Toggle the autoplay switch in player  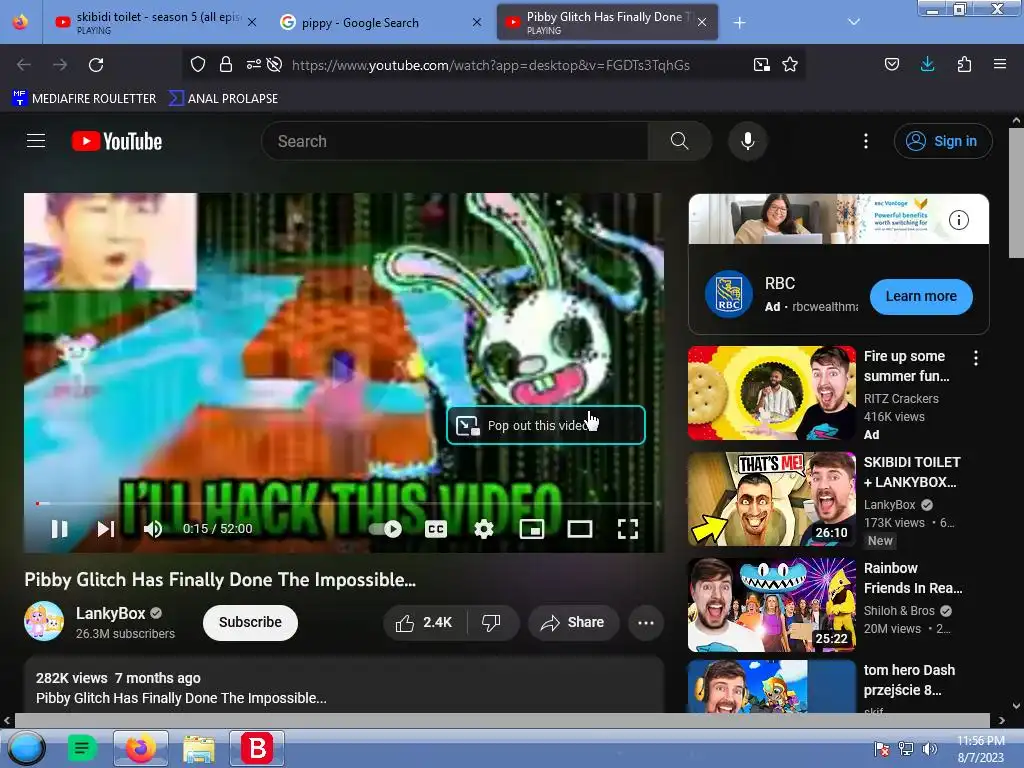(386, 529)
